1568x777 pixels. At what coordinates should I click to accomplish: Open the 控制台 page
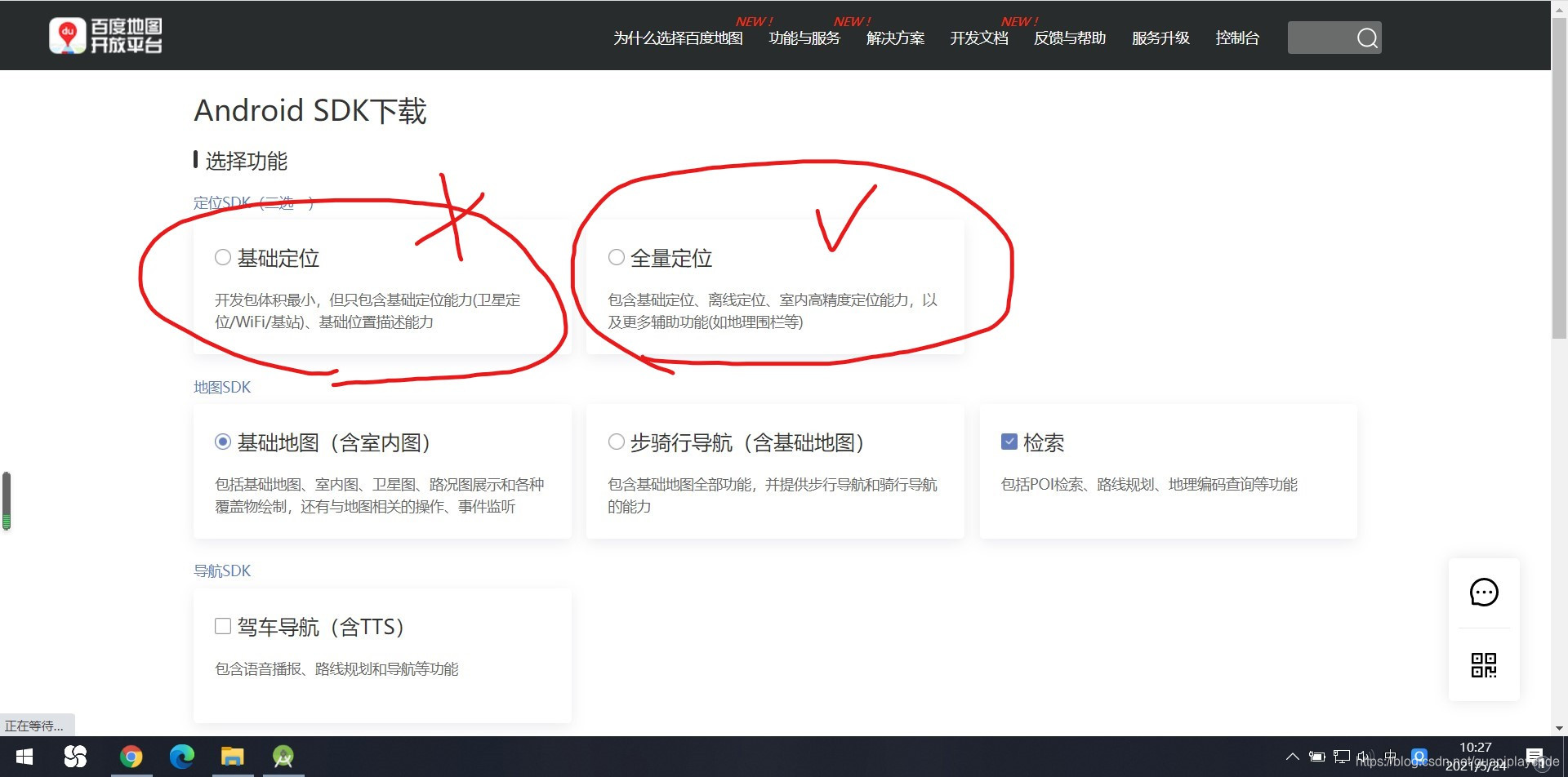(1237, 38)
